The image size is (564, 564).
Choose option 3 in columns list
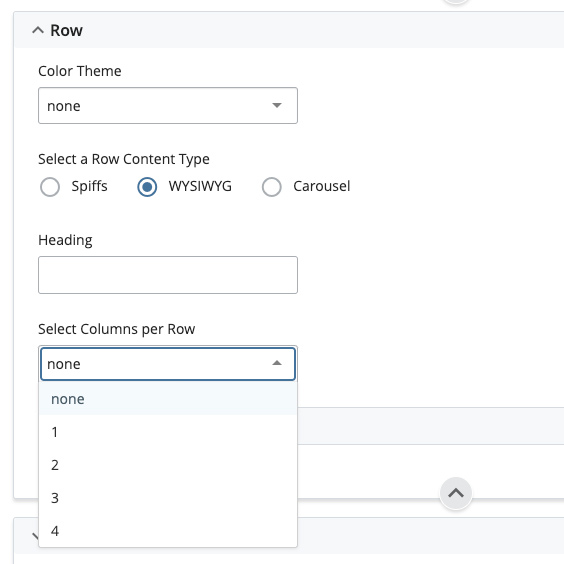(x=168, y=498)
